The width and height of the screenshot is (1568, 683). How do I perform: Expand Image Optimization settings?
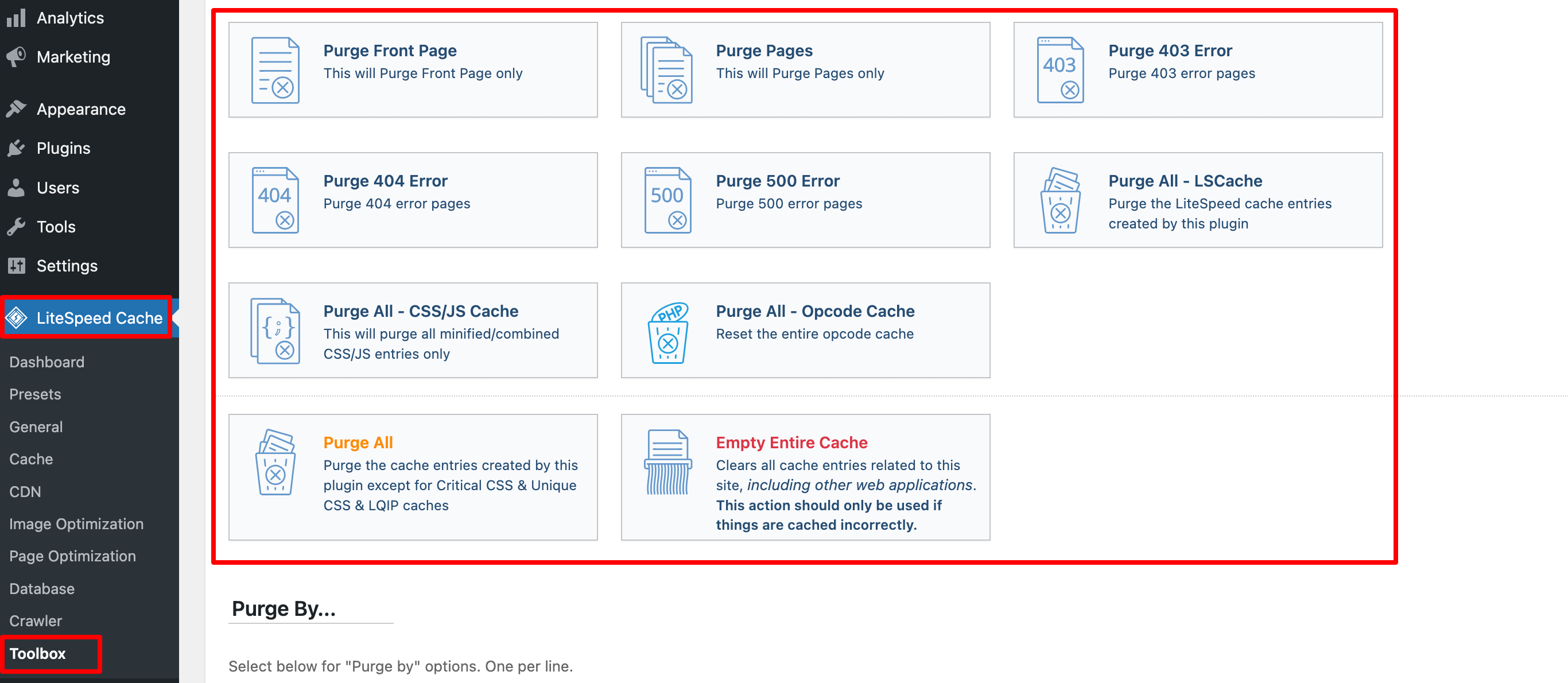(x=77, y=523)
